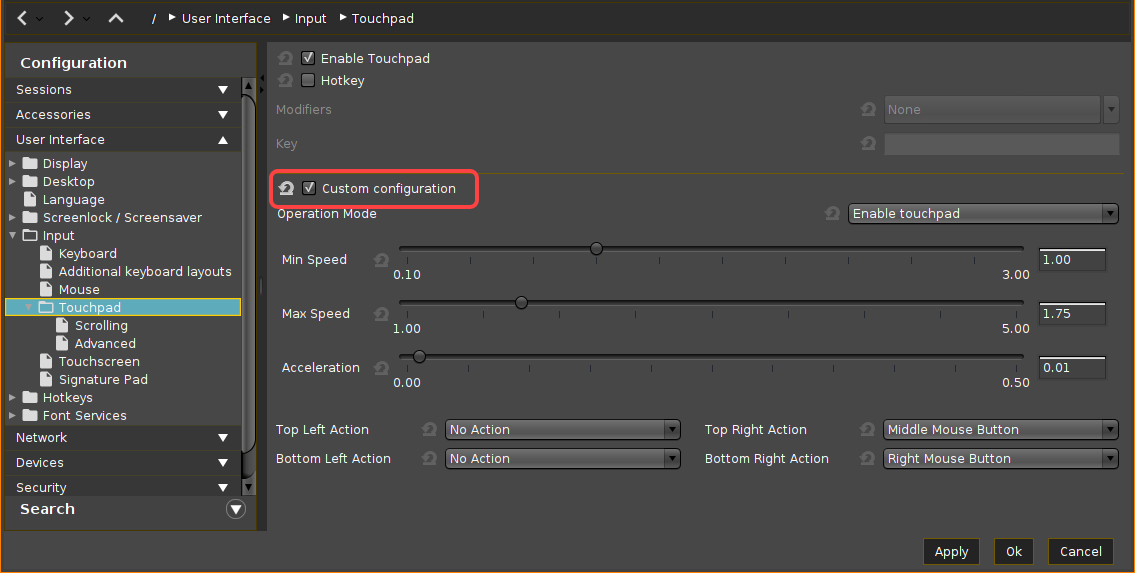
Task: Click reset icon beside Acceleration
Action: click(381, 368)
